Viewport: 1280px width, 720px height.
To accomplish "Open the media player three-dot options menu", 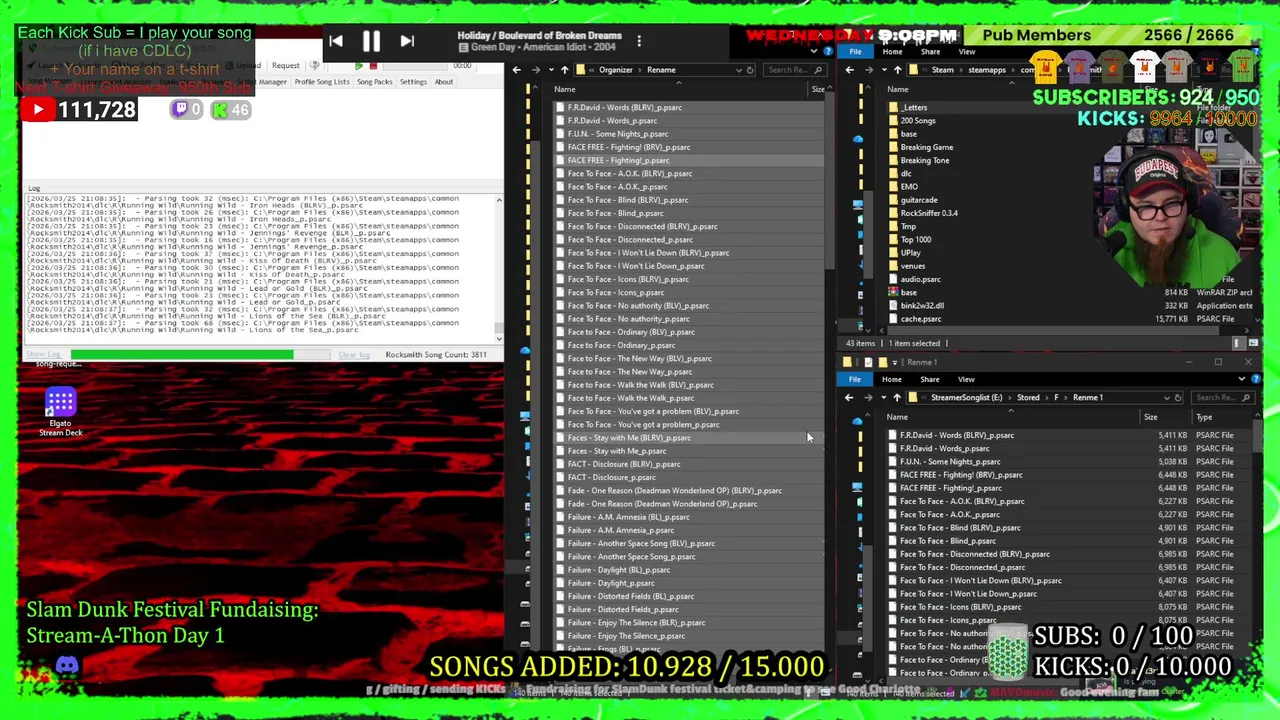I will click(639, 41).
